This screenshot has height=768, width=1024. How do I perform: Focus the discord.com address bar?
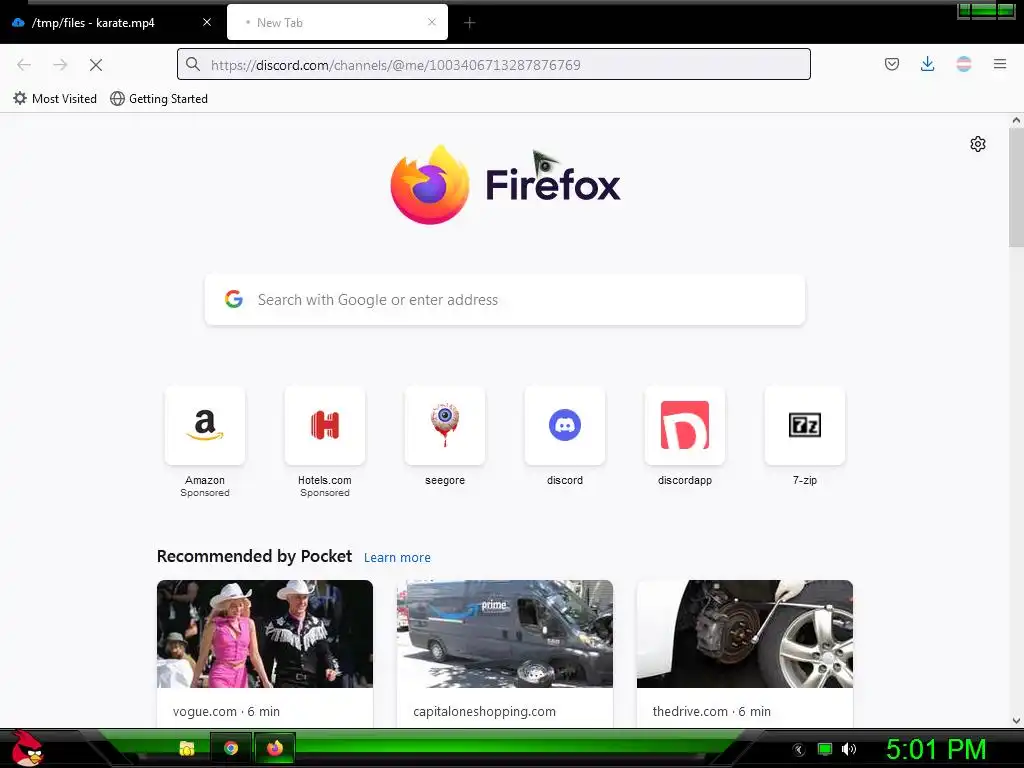[494, 64]
